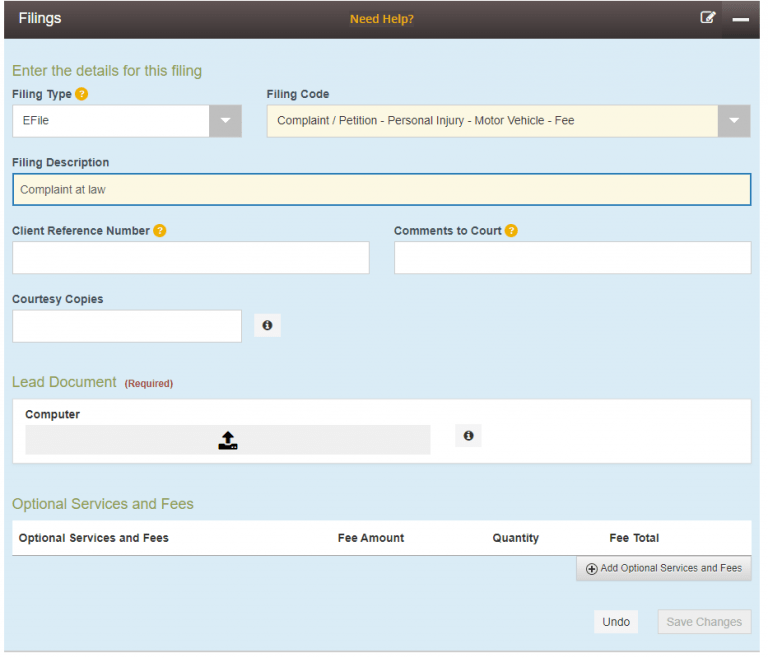Image resolution: width=768 pixels, height=658 pixels.
Task: Click the Complaint / Petition filing code box
Action: 491,121
